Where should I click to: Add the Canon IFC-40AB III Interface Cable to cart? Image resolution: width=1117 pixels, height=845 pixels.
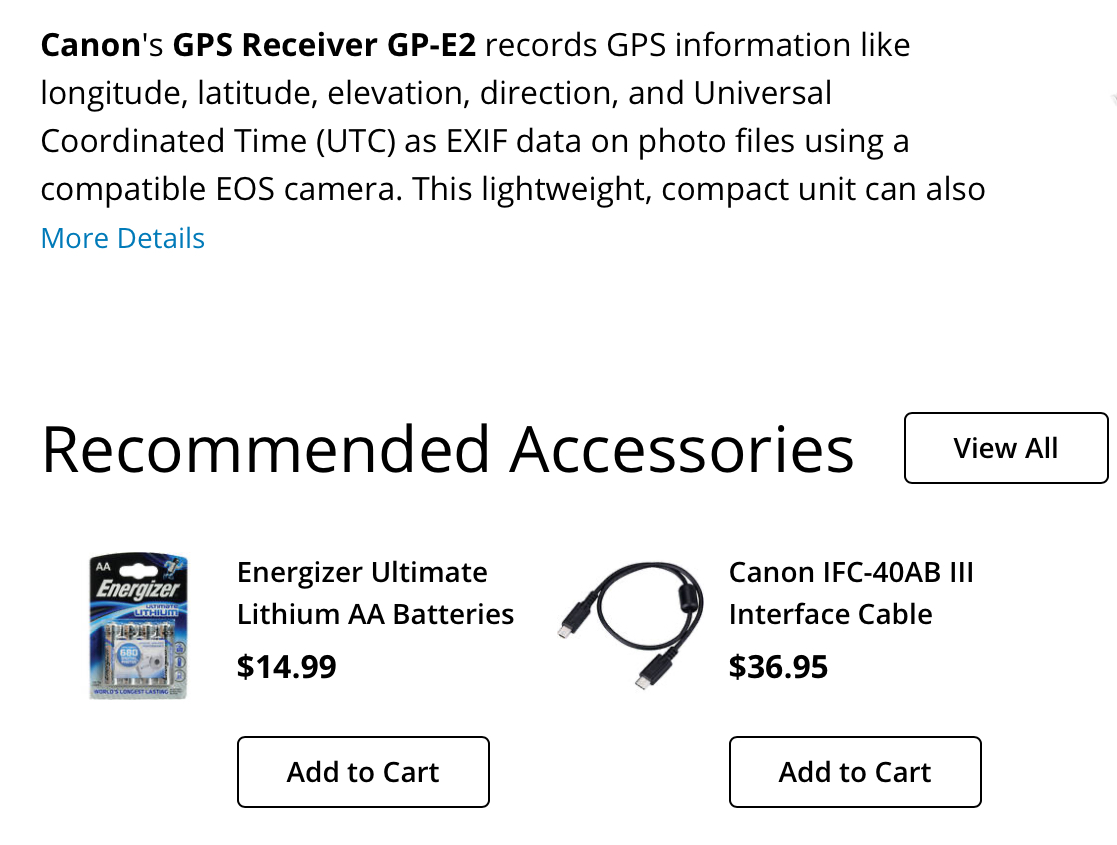pyautogui.click(x=854, y=771)
